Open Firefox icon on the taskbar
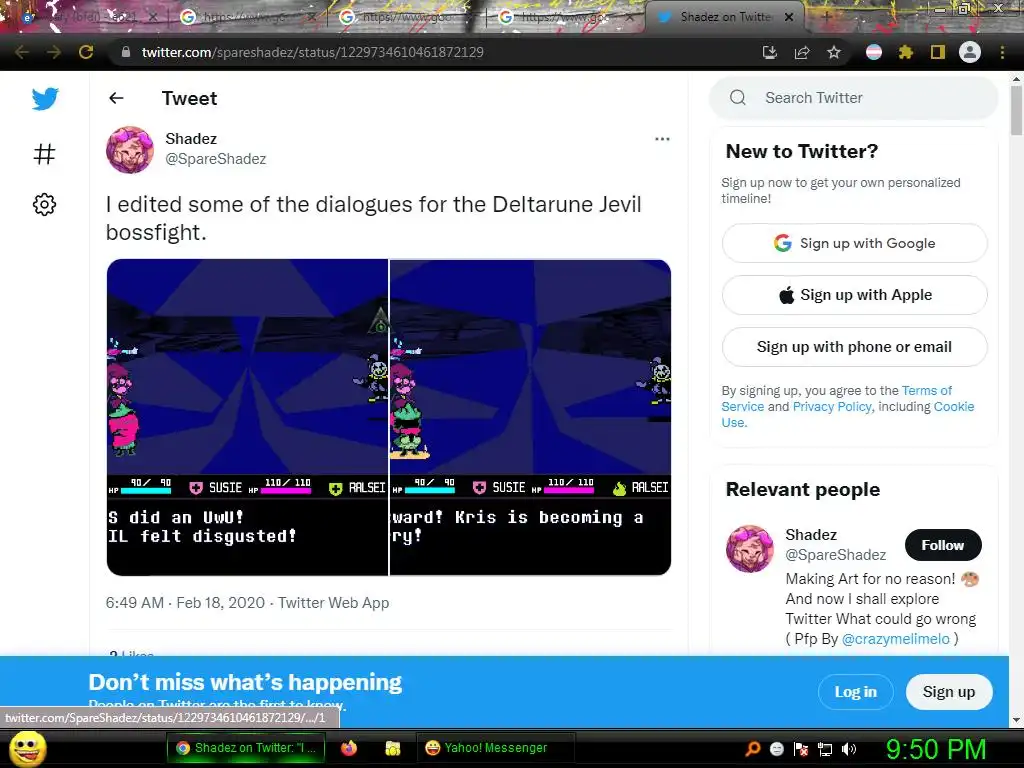The image size is (1024, 768). 349,748
